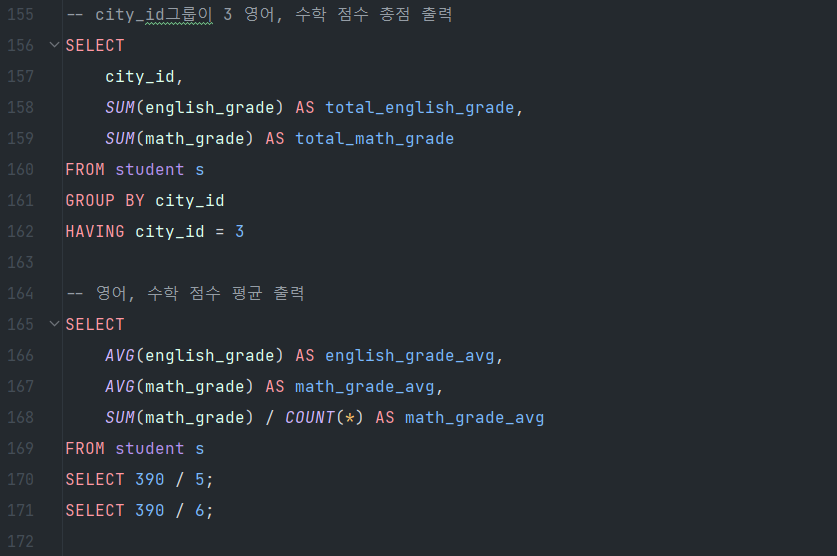
Task: Click english_grade_avg alias
Action: click(410, 356)
